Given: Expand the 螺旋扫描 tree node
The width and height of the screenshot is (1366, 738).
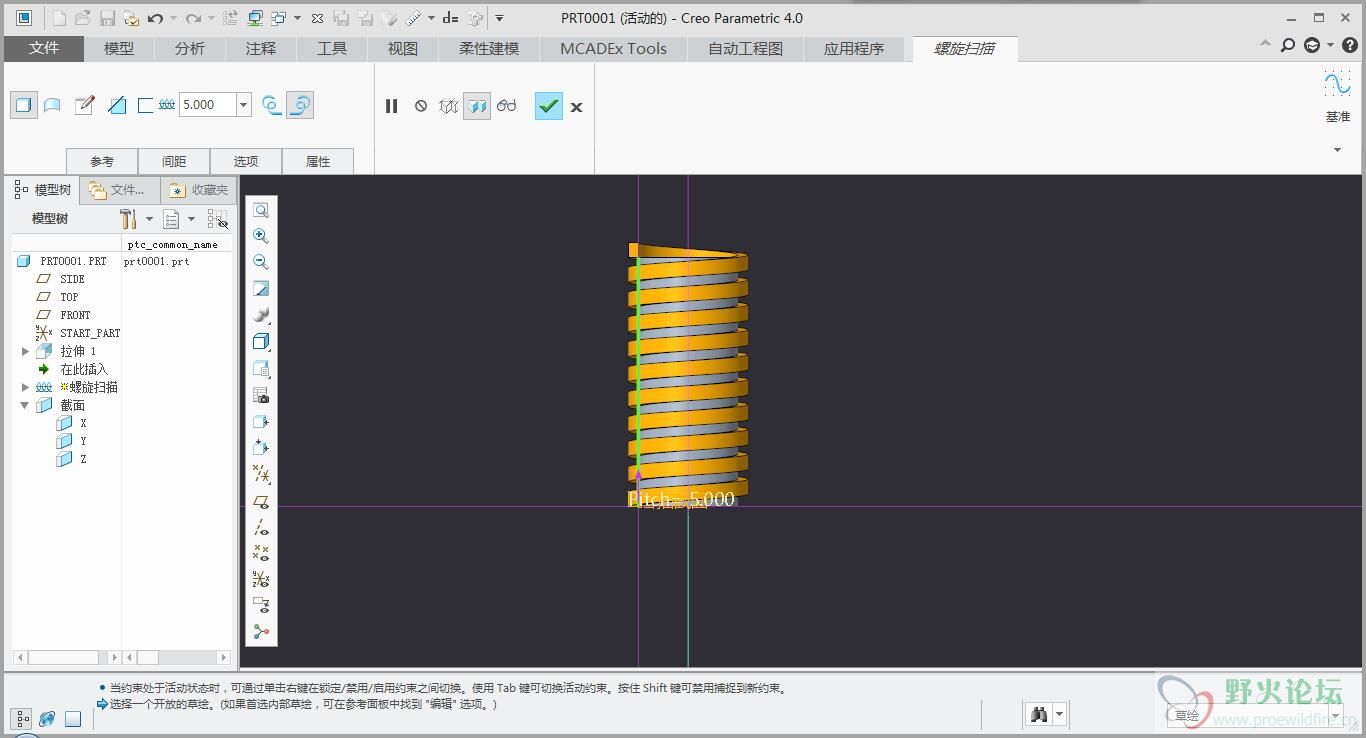Looking at the screenshot, I should click(x=25, y=387).
